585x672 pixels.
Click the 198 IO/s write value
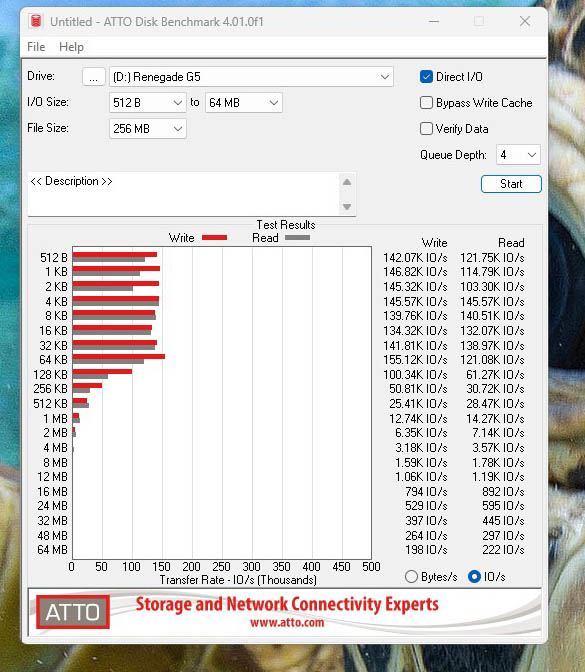click(426, 549)
